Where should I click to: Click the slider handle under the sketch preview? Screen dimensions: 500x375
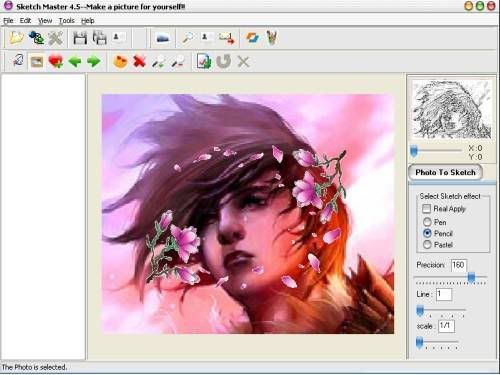pyautogui.click(x=414, y=151)
